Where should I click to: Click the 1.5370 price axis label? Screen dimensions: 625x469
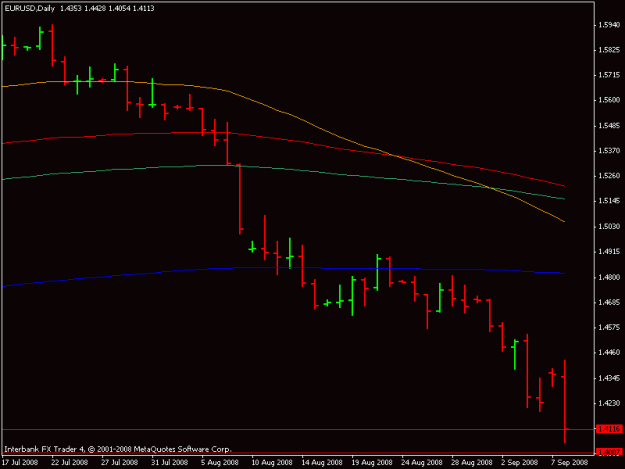click(609, 151)
